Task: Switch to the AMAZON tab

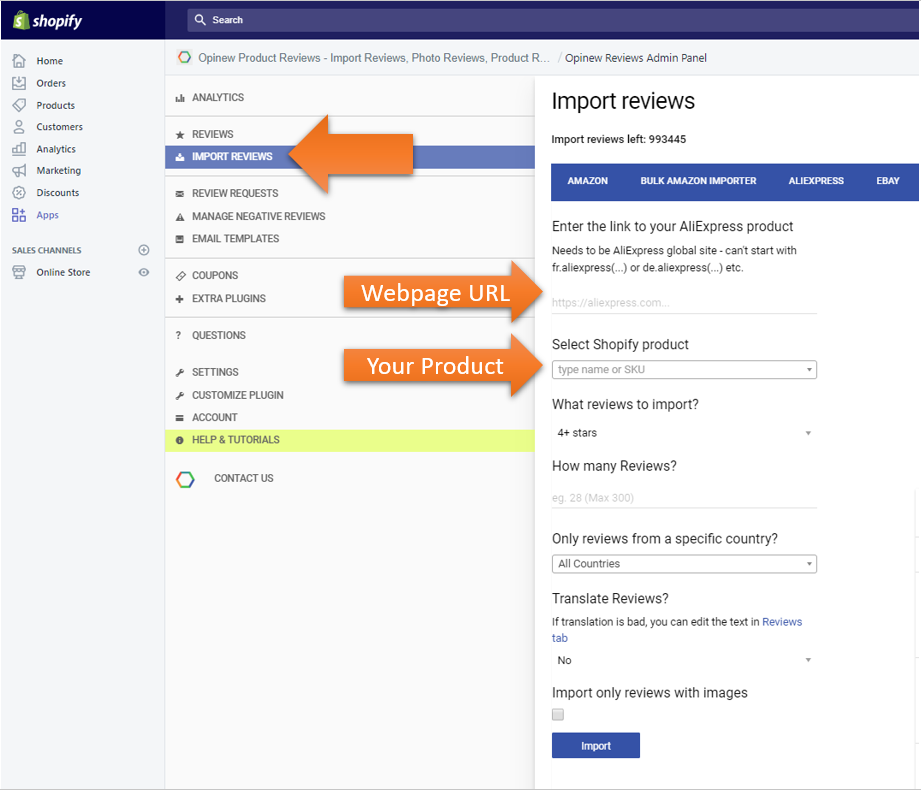Action: 587,181
